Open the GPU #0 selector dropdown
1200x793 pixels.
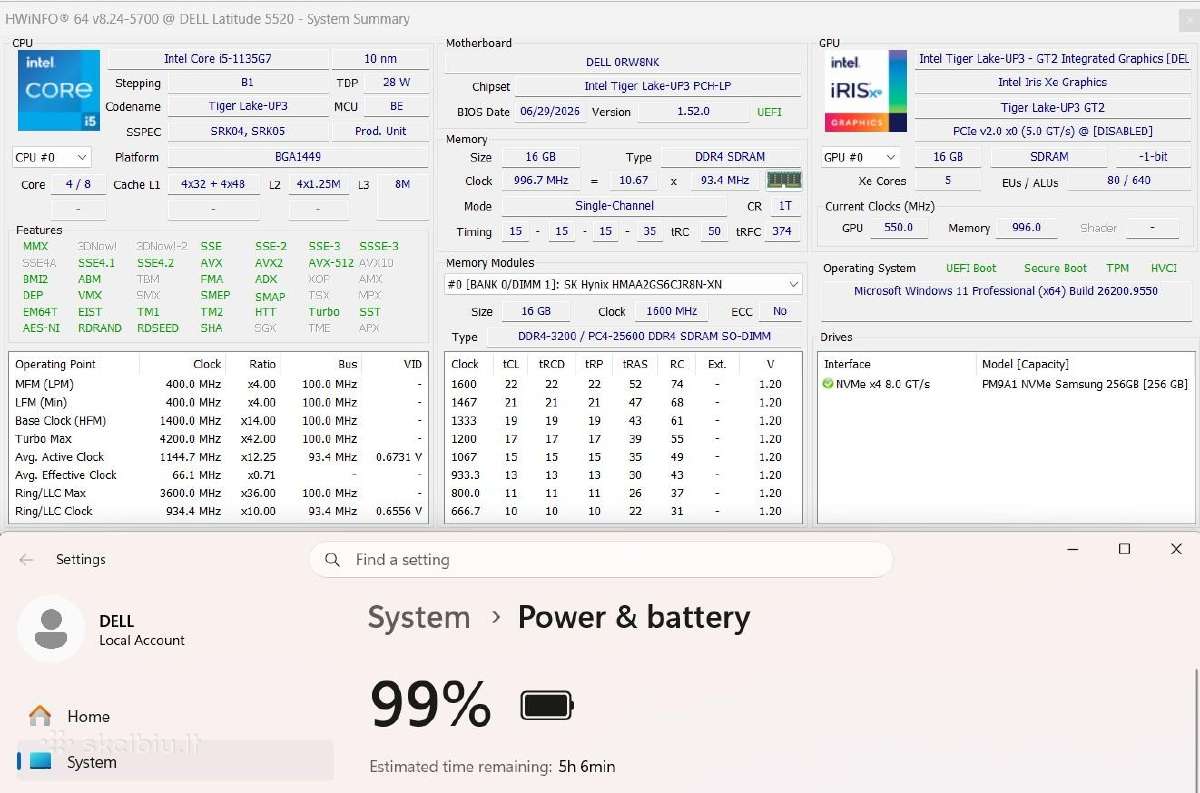pos(860,157)
